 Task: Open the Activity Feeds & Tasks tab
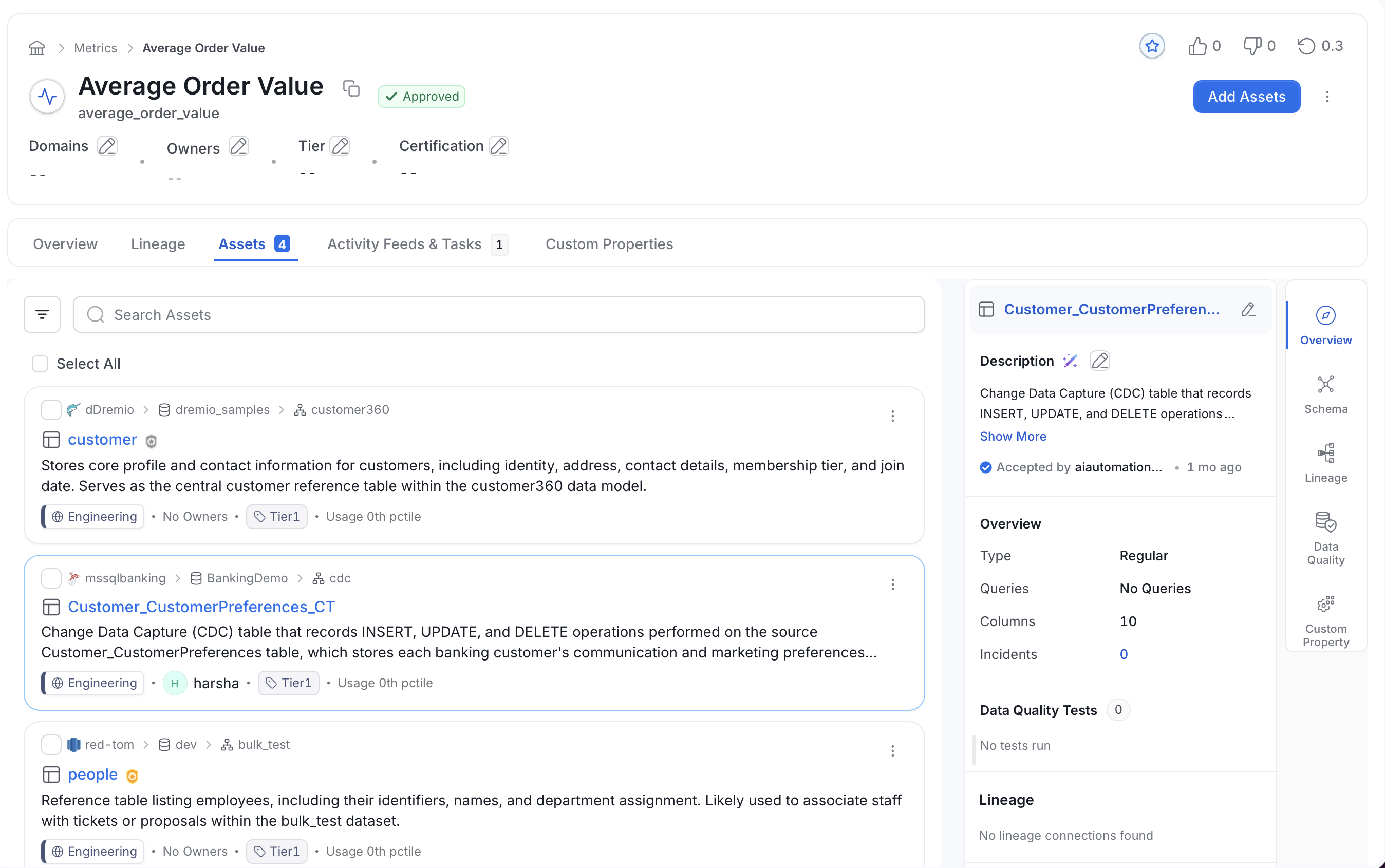418,244
